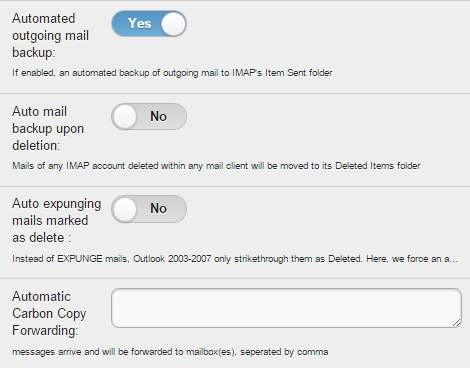Click the "Yes" text inside the blue switch
This screenshot has height=368, width=470.
point(140,24)
